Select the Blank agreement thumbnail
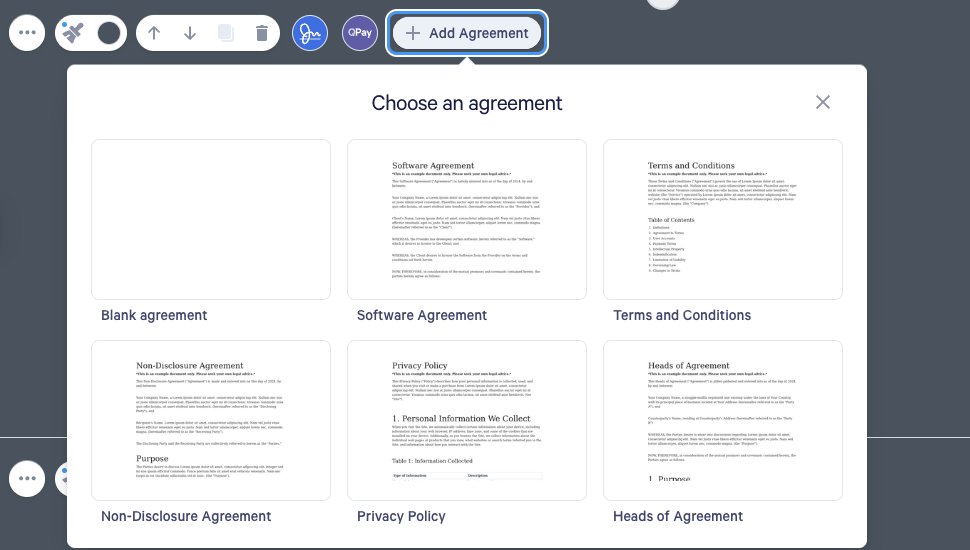970x550 pixels. [211, 220]
